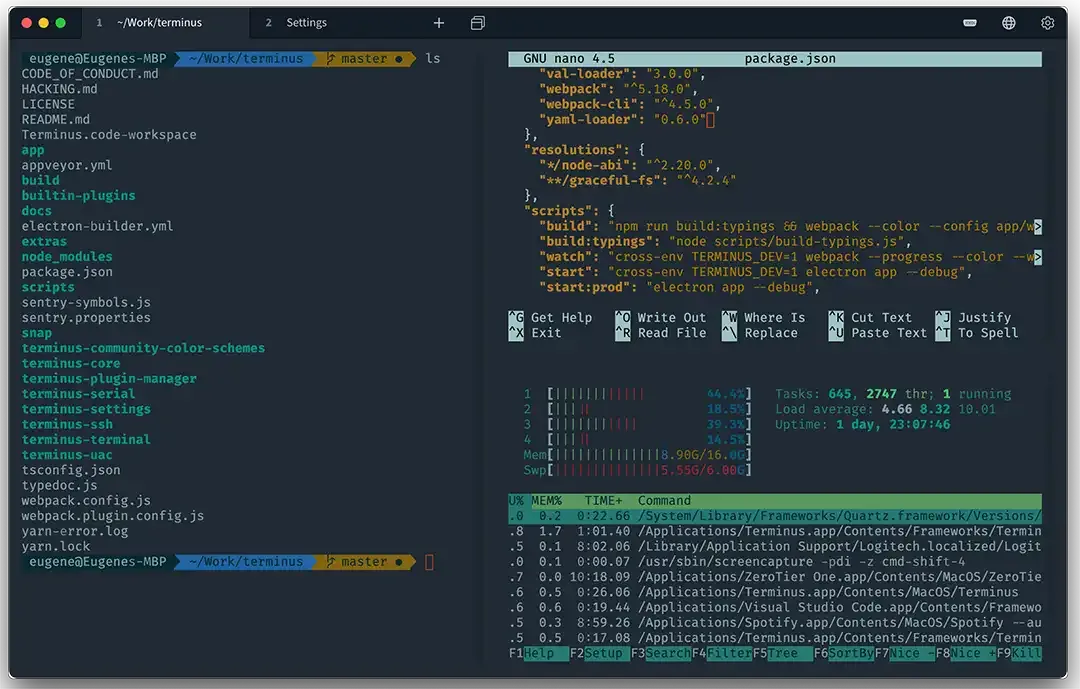Click terminus-ssh directory in ls output

click(x=67, y=424)
